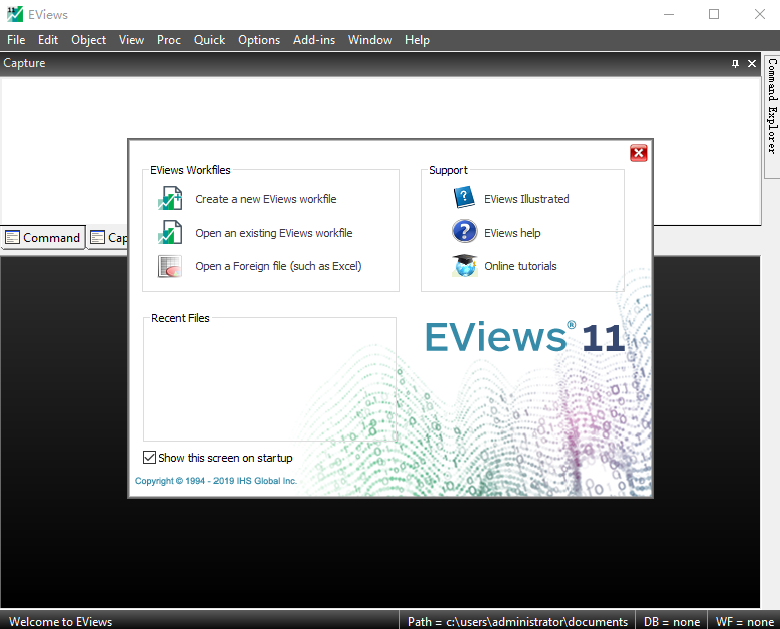Image resolution: width=780 pixels, height=629 pixels.
Task: Click the pin icon on Capture panel
Action: [735, 64]
